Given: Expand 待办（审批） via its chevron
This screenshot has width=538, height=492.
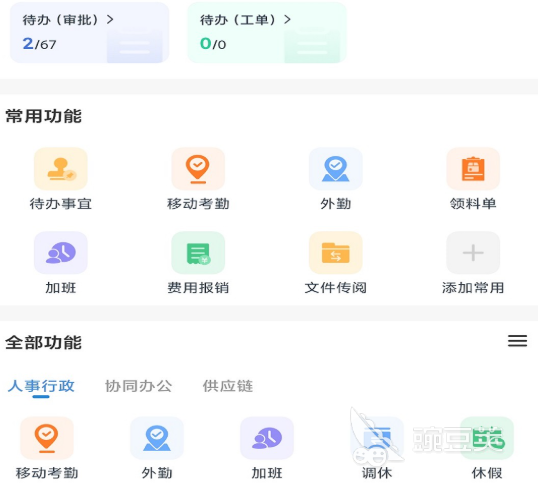Looking at the screenshot, I should (x=110, y=20).
